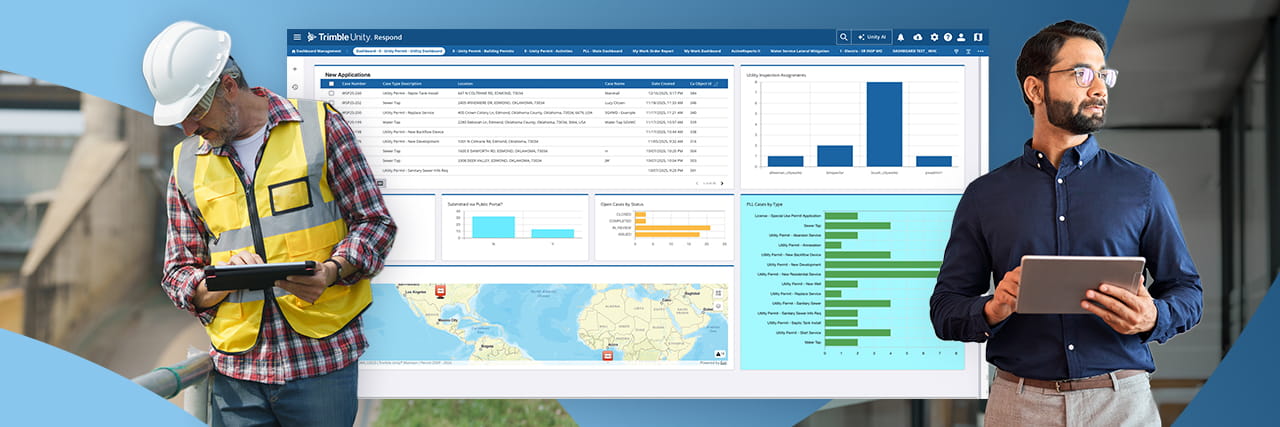Screen dimensions: 1280x427
Task: Click the red marker near Los Angeles on map
Action: [x=440, y=291]
